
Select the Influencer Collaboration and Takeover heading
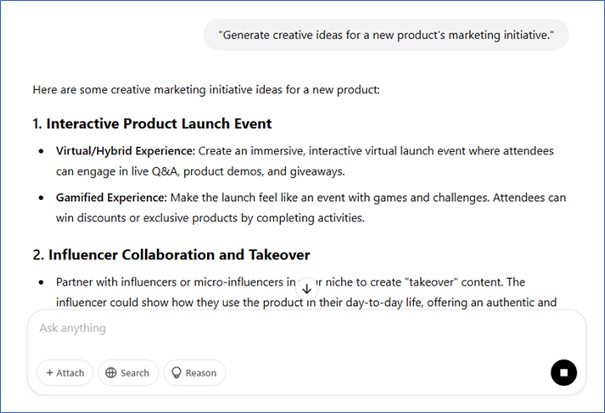(171, 255)
